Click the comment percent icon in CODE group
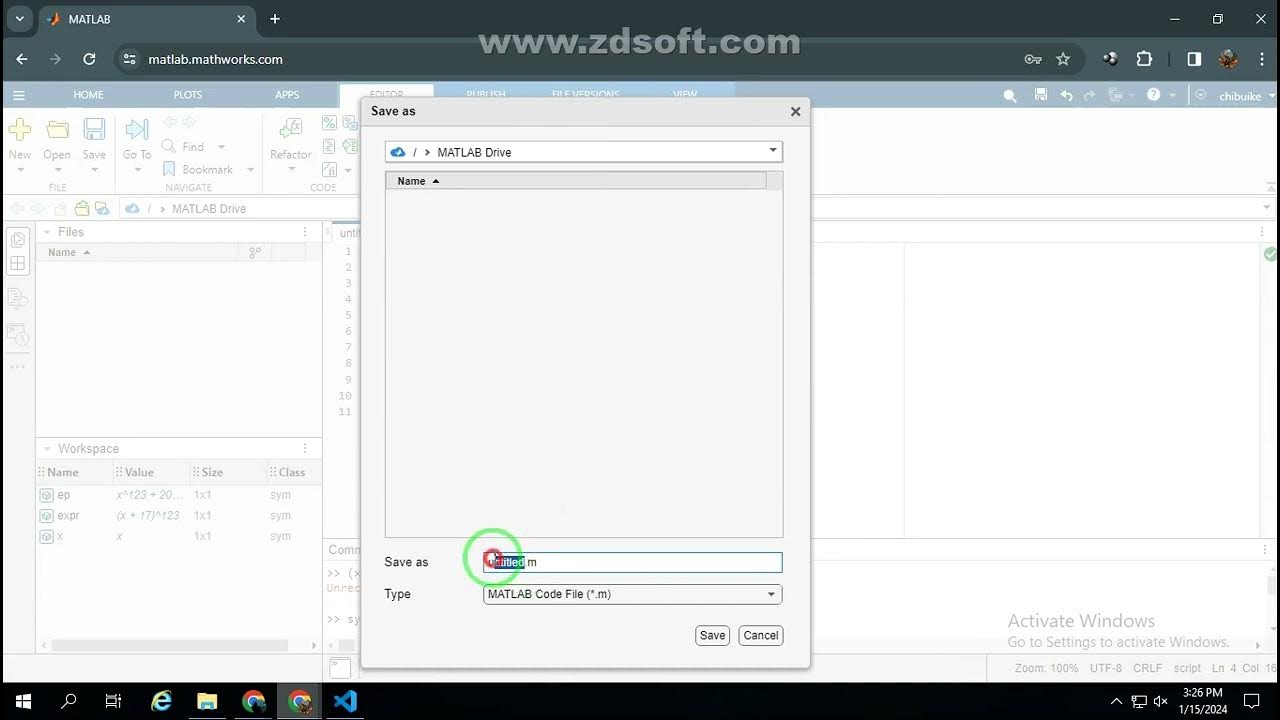The height and width of the screenshot is (720, 1280). [329, 123]
